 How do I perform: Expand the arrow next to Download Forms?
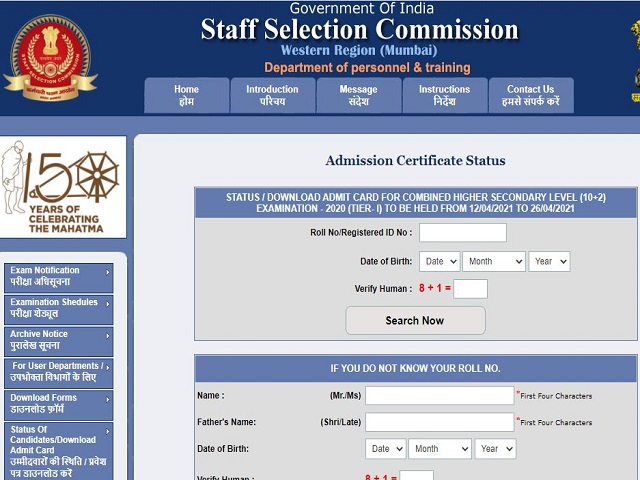108,400
